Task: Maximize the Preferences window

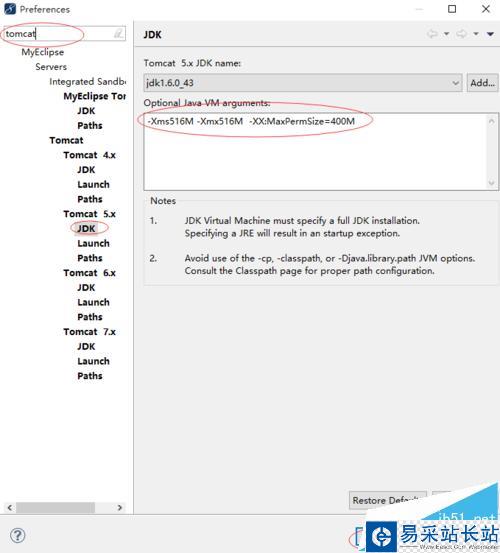Action: (x=452, y=9)
